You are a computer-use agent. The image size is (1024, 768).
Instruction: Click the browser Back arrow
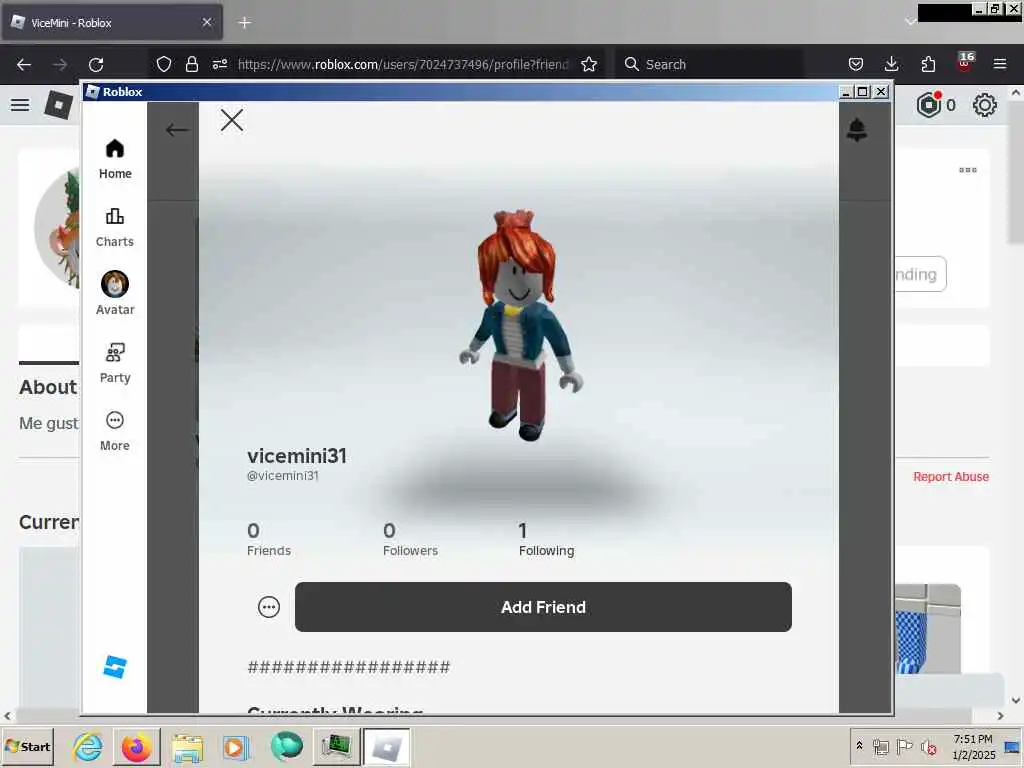pos(24,64)
